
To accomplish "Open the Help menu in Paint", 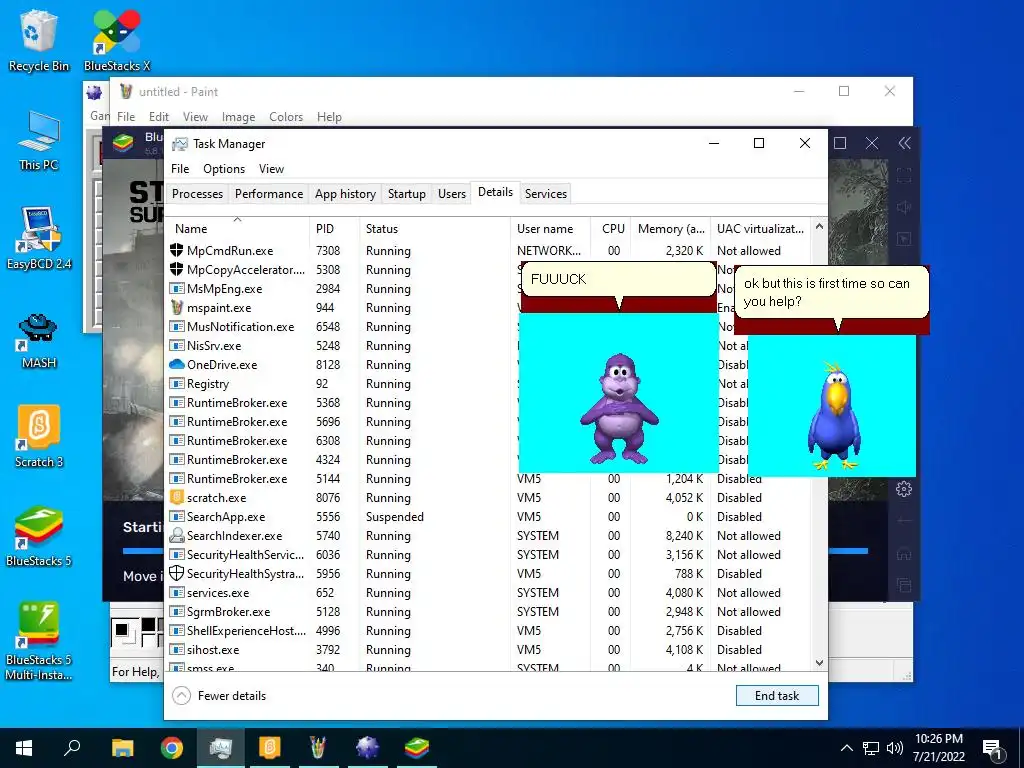I will click(x=329, y=117).
